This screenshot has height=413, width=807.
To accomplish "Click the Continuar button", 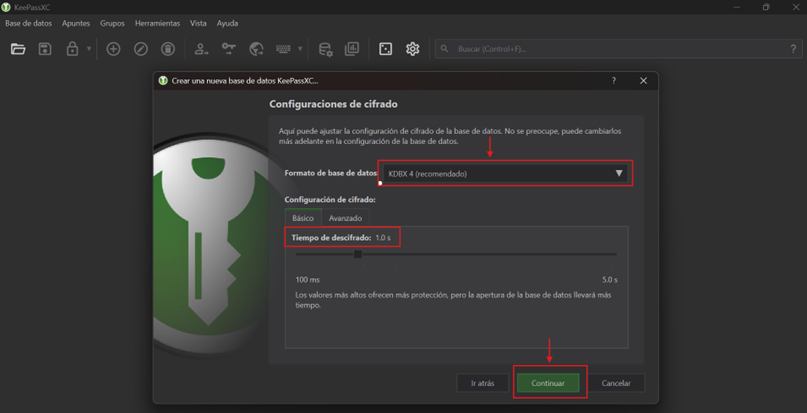I will point(548,383).
